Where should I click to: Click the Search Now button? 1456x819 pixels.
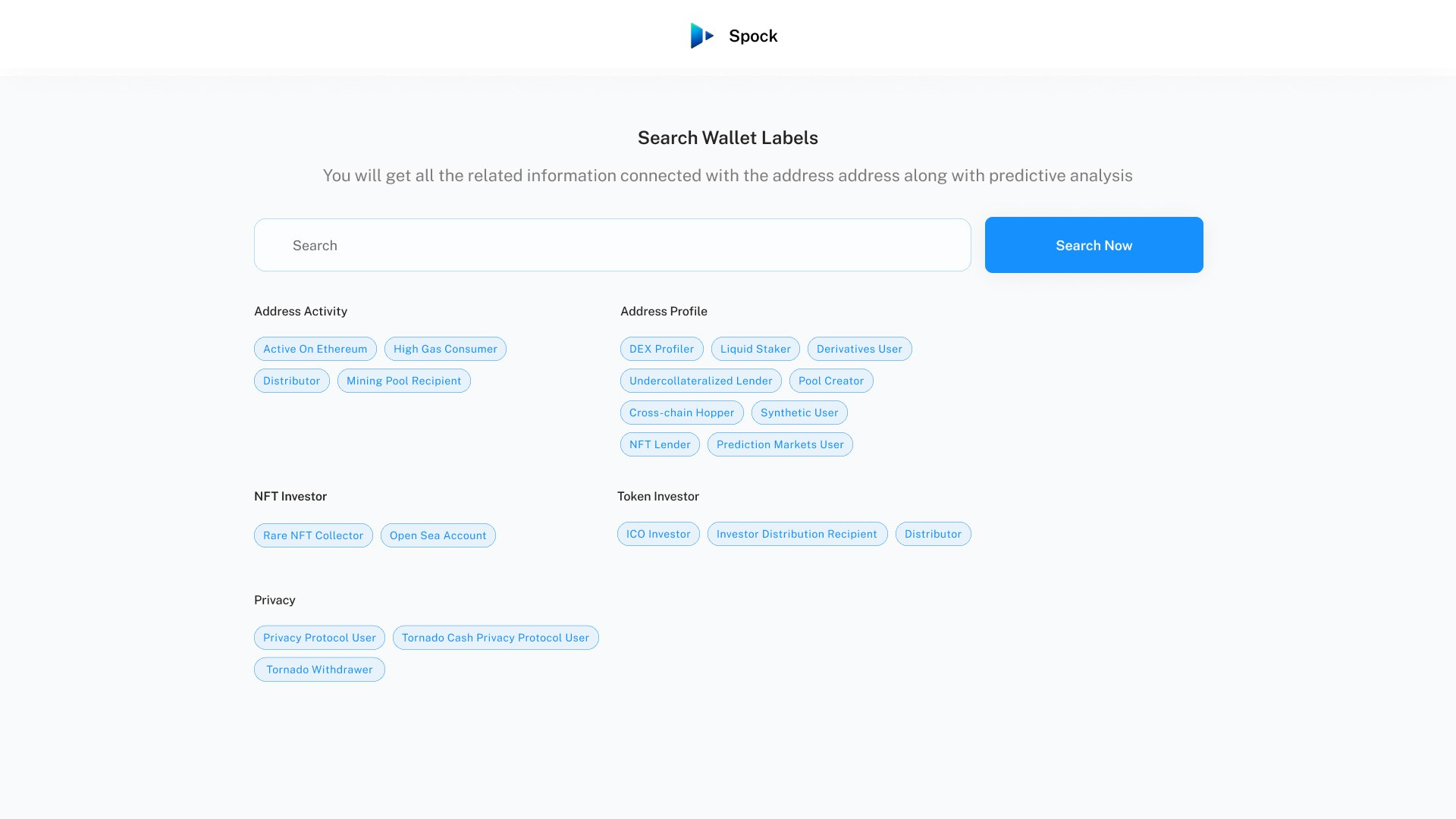(x=1094, y=245)
